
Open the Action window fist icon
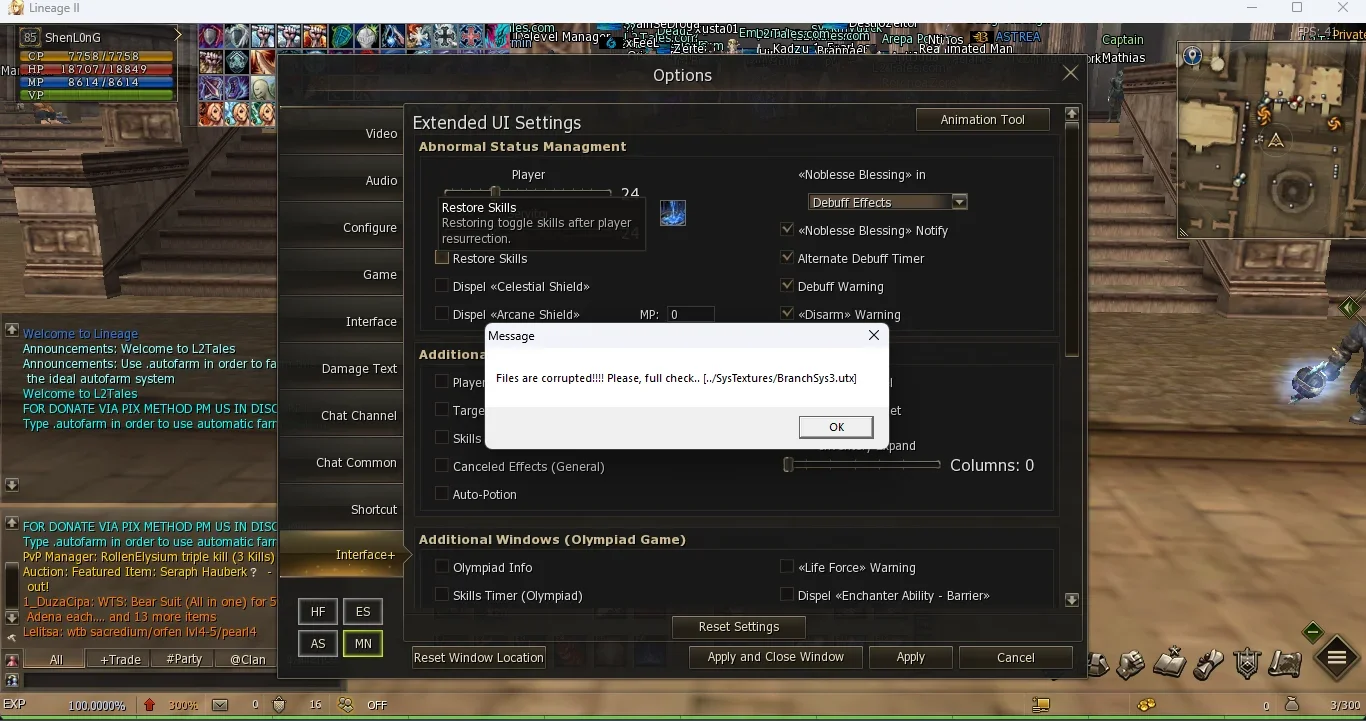[1130, 664]
